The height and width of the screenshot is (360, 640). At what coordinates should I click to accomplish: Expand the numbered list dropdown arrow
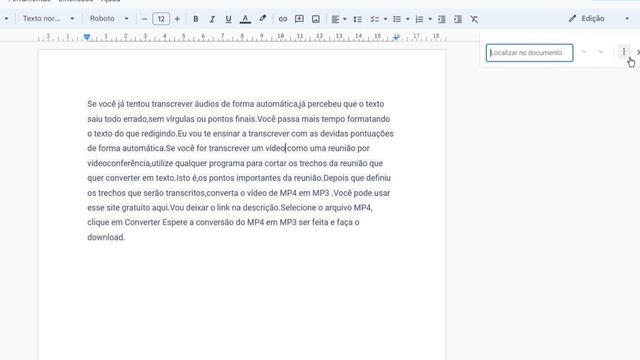[x=430, y=19]
